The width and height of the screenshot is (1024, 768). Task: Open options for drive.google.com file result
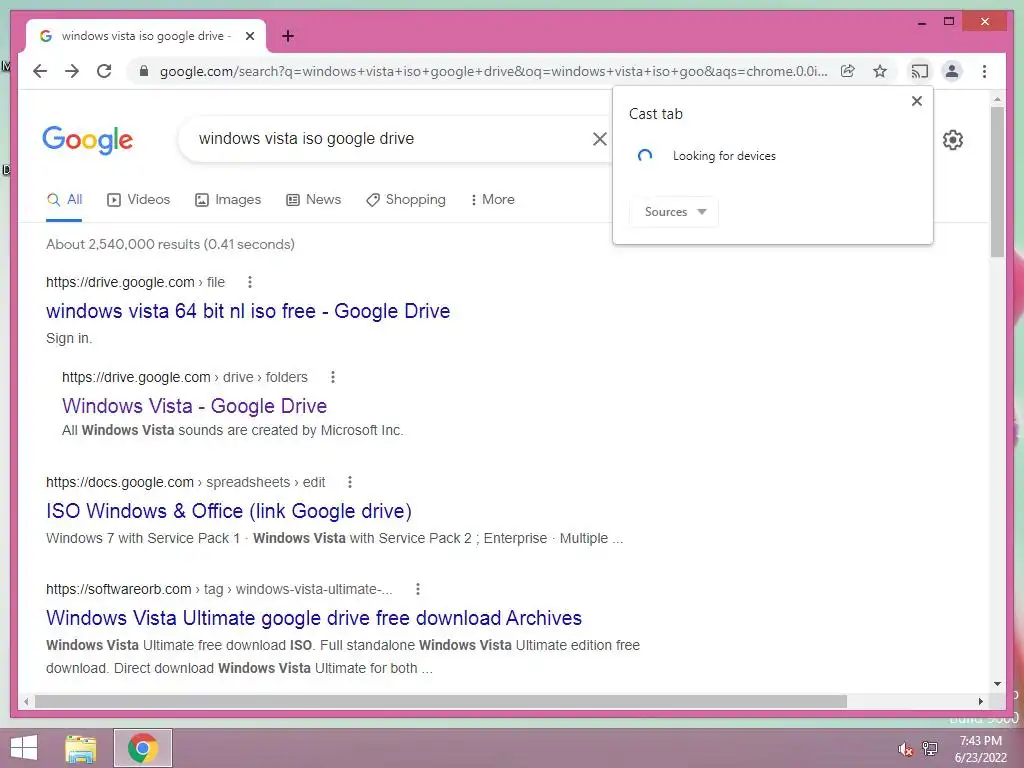249,282
